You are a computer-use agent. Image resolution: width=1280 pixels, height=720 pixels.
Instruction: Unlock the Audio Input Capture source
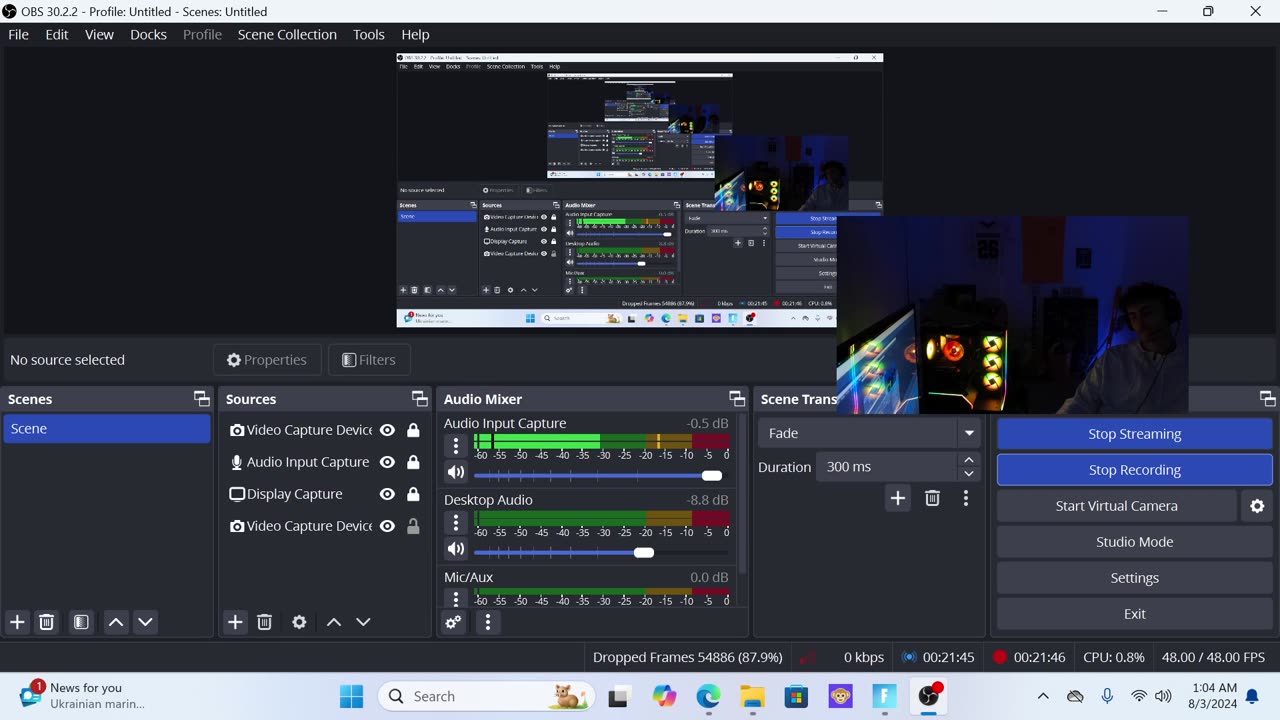413,462
